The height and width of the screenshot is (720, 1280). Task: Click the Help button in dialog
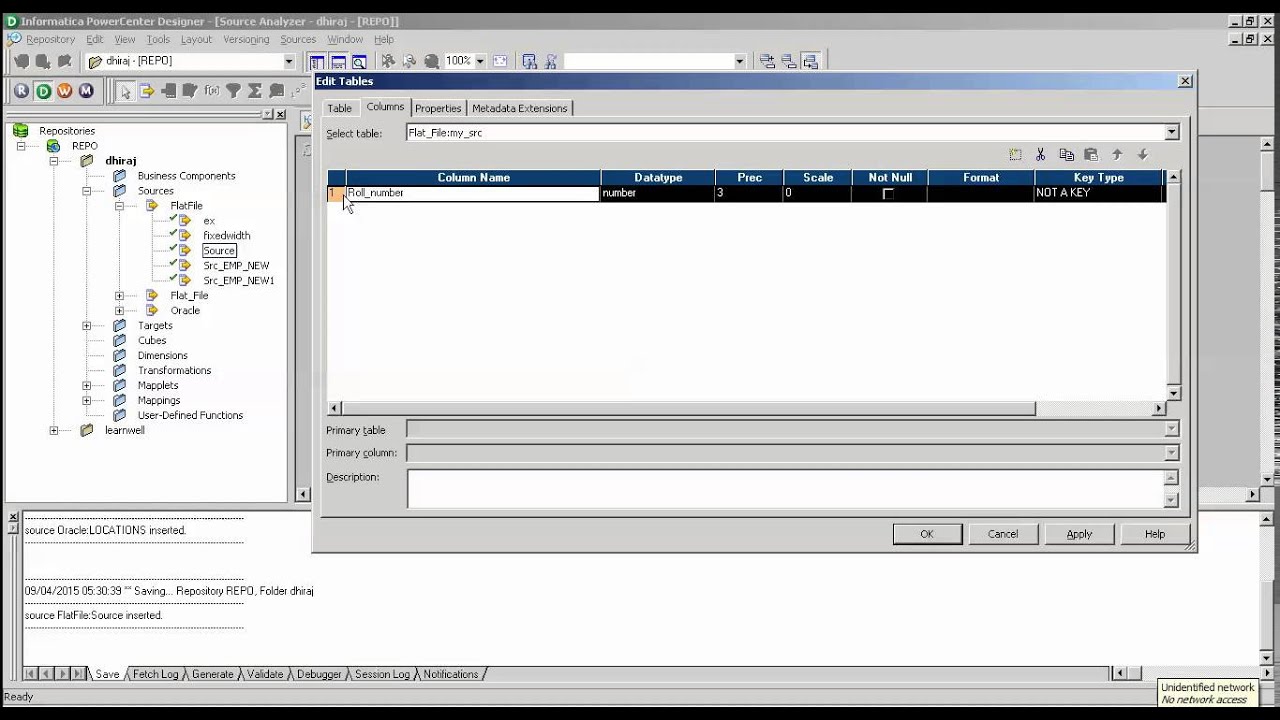point(1155,534)
